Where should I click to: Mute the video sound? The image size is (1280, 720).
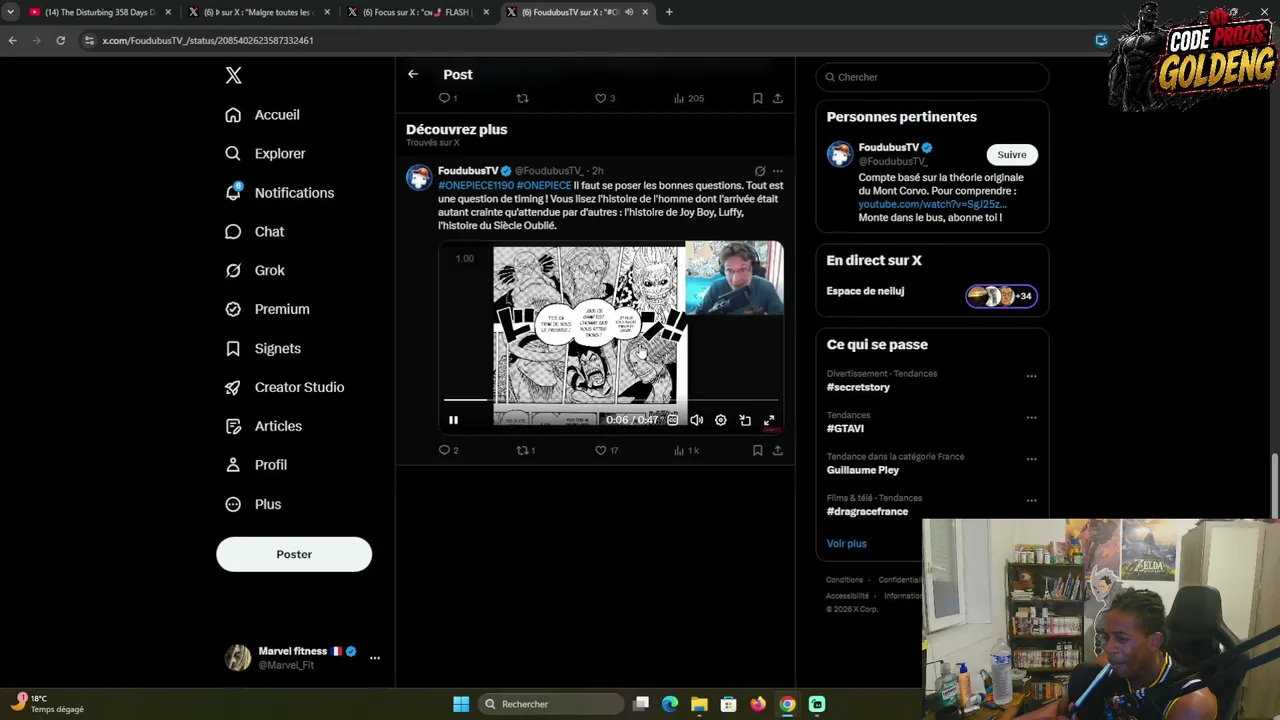(697, 421)
